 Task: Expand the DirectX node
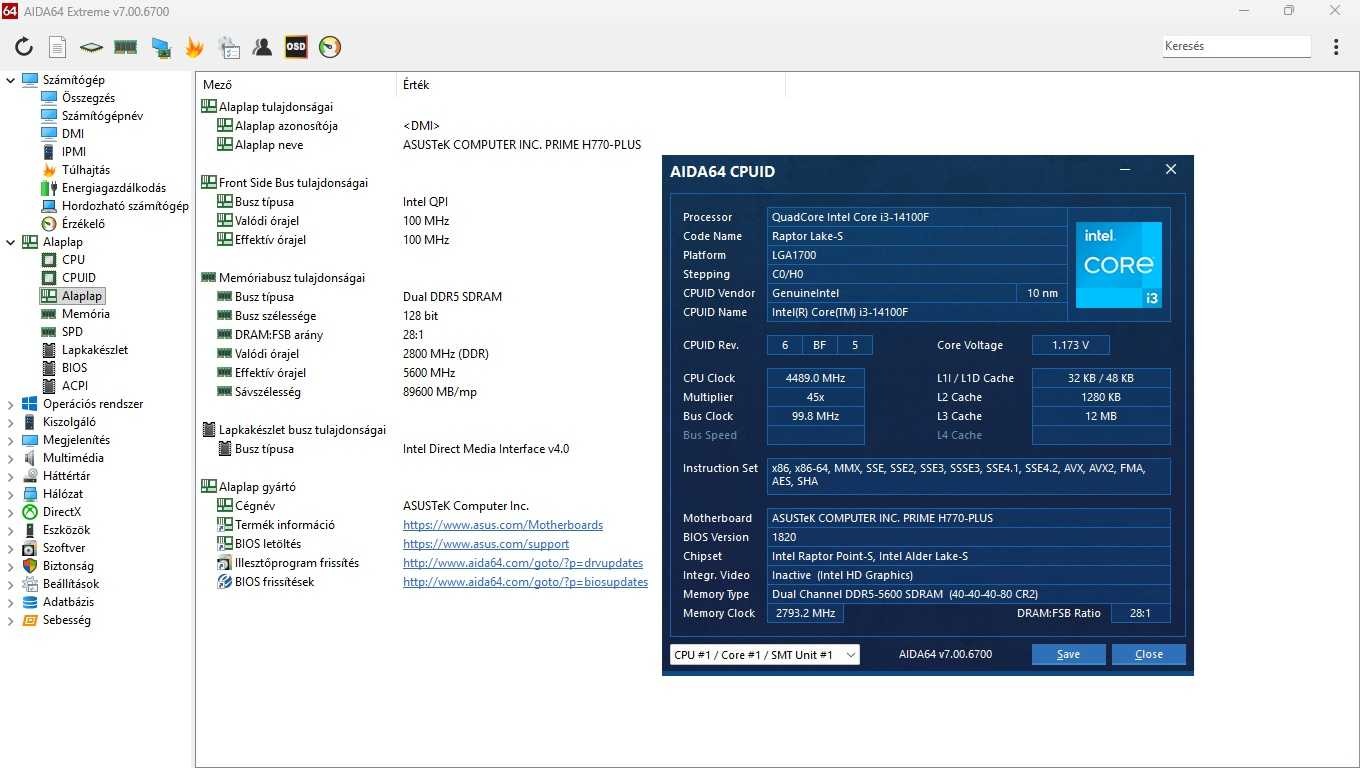pyautogui.click(x=11, y=512)
